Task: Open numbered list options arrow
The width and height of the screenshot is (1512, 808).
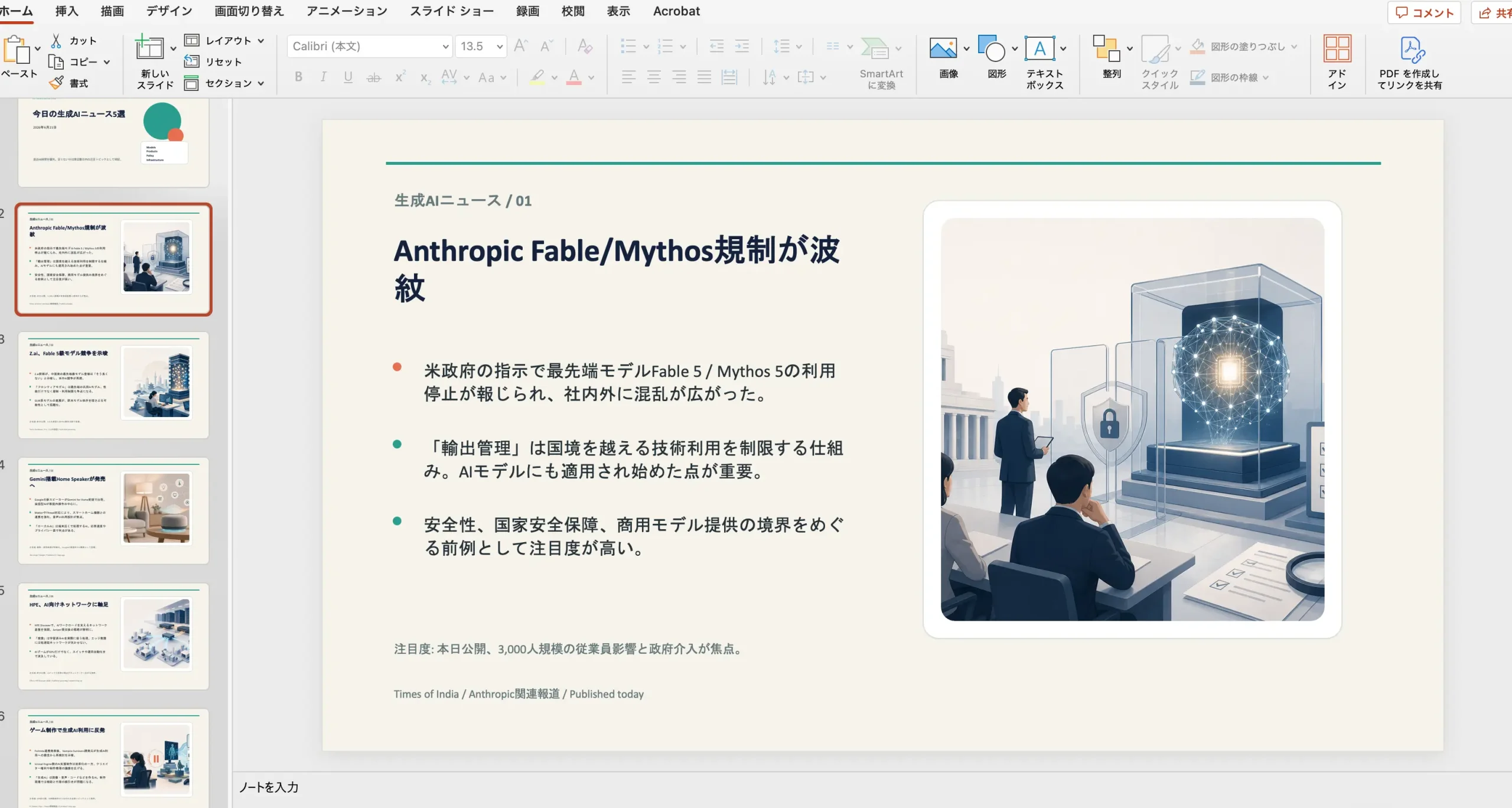Action: [x=683, y=47]
